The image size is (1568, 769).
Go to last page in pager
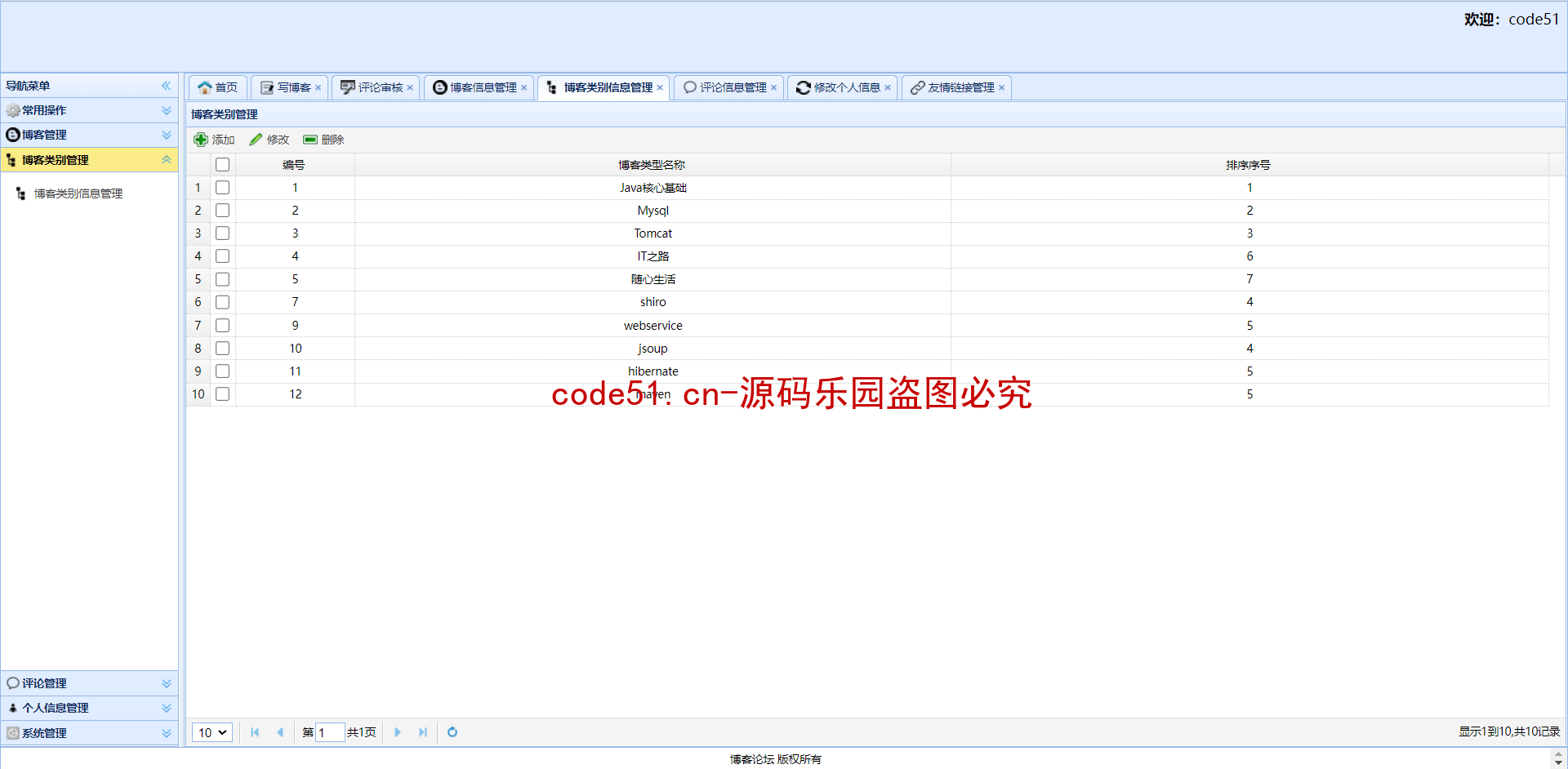(423, 732)
